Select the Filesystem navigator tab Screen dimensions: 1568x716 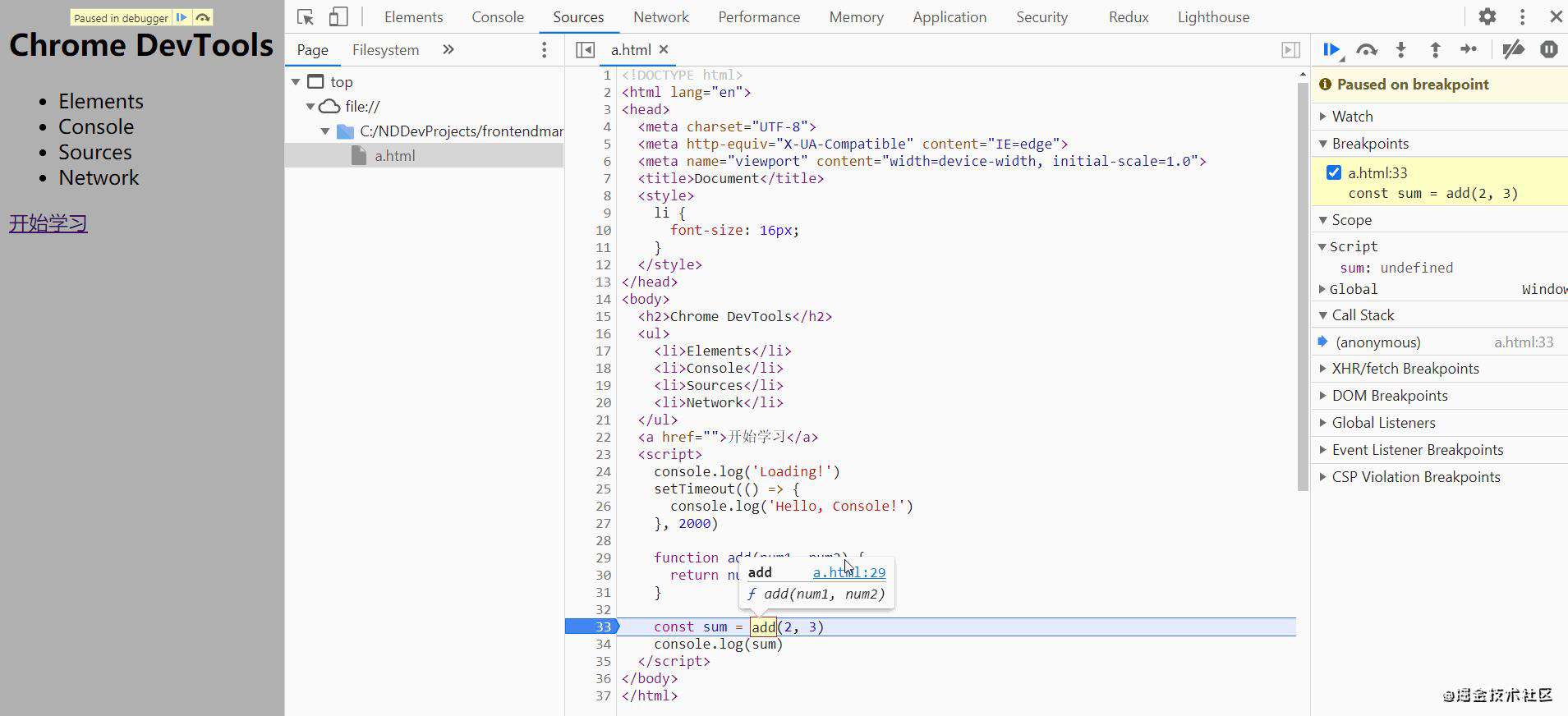(x=385, y=50)
